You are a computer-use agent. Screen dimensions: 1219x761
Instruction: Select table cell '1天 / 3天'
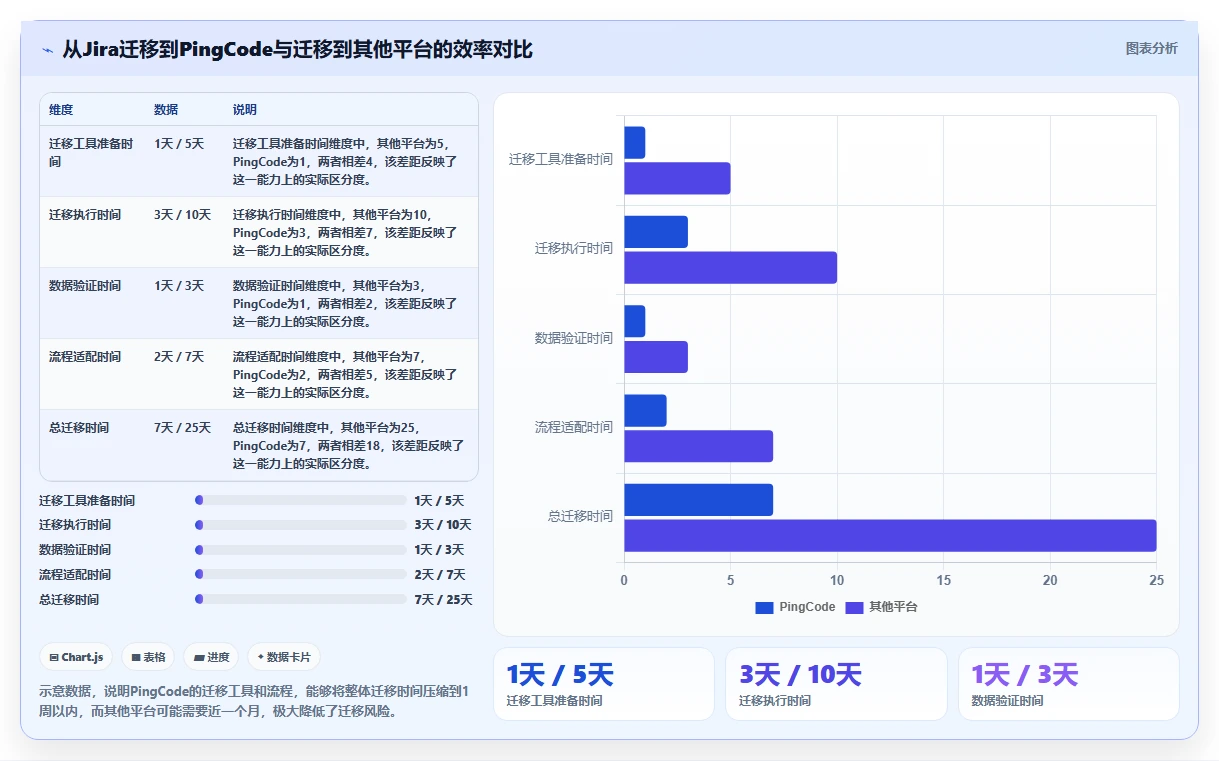pyautogui.click(x=179, y=285)
